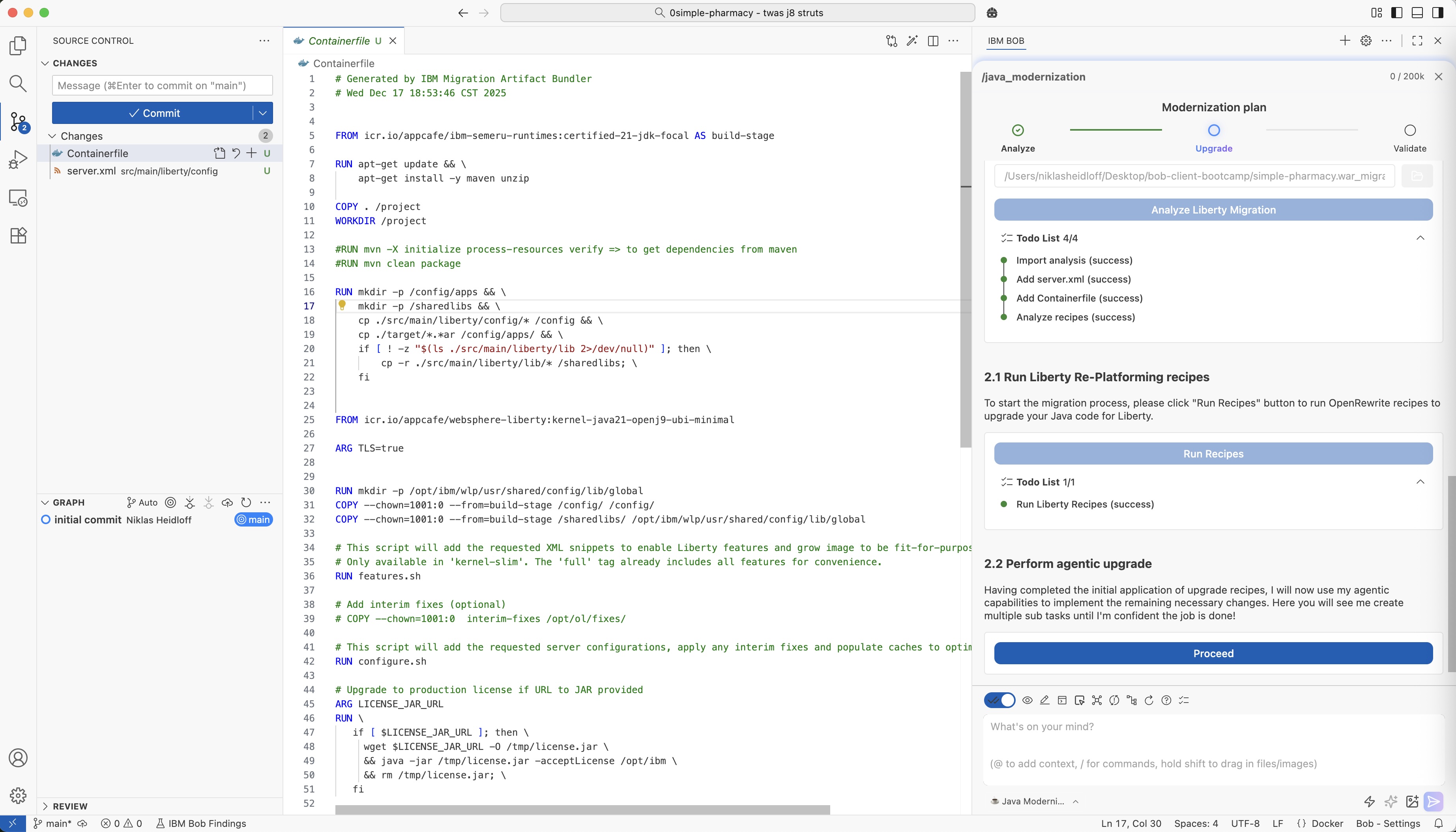1456x832 pixels.
Task: Open the Commit button dropdown arrow
Action: [263, 113]
